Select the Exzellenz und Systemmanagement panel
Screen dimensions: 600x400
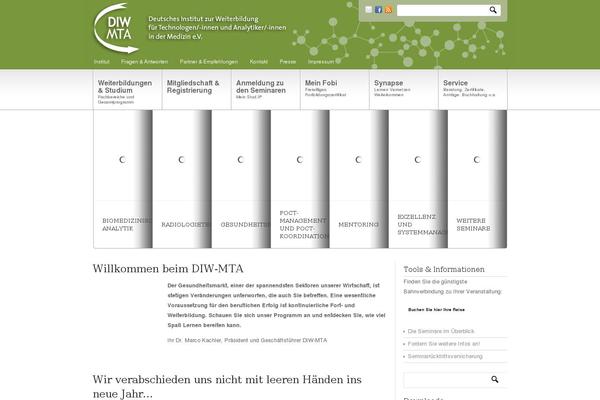tap(418, 179)
